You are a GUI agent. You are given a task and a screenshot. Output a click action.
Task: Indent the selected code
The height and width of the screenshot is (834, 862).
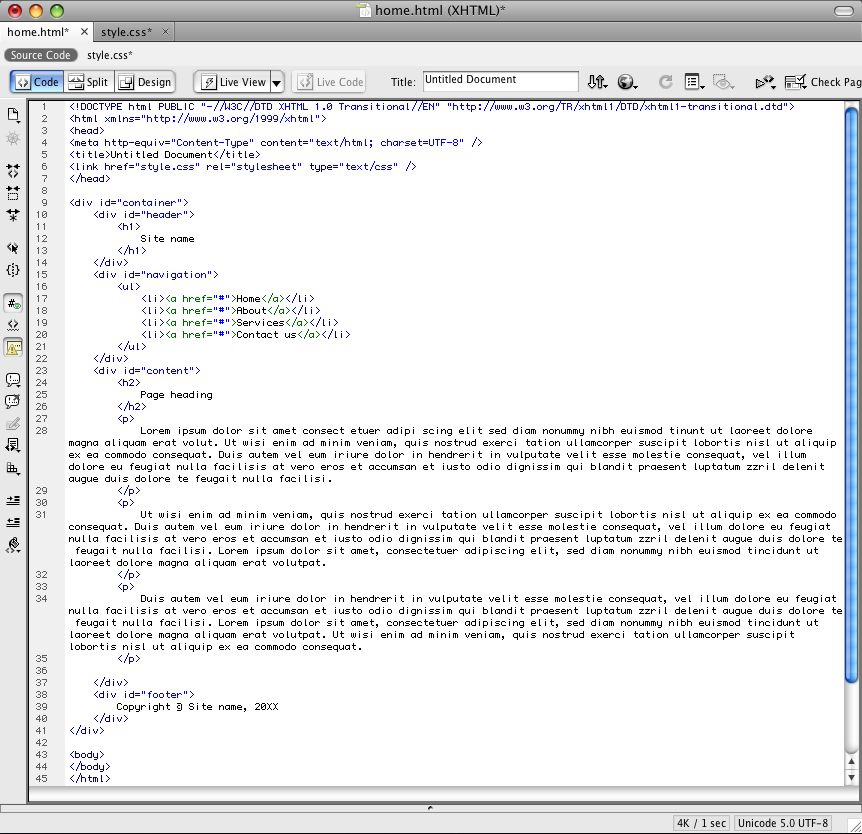click(x=13, y=500)
